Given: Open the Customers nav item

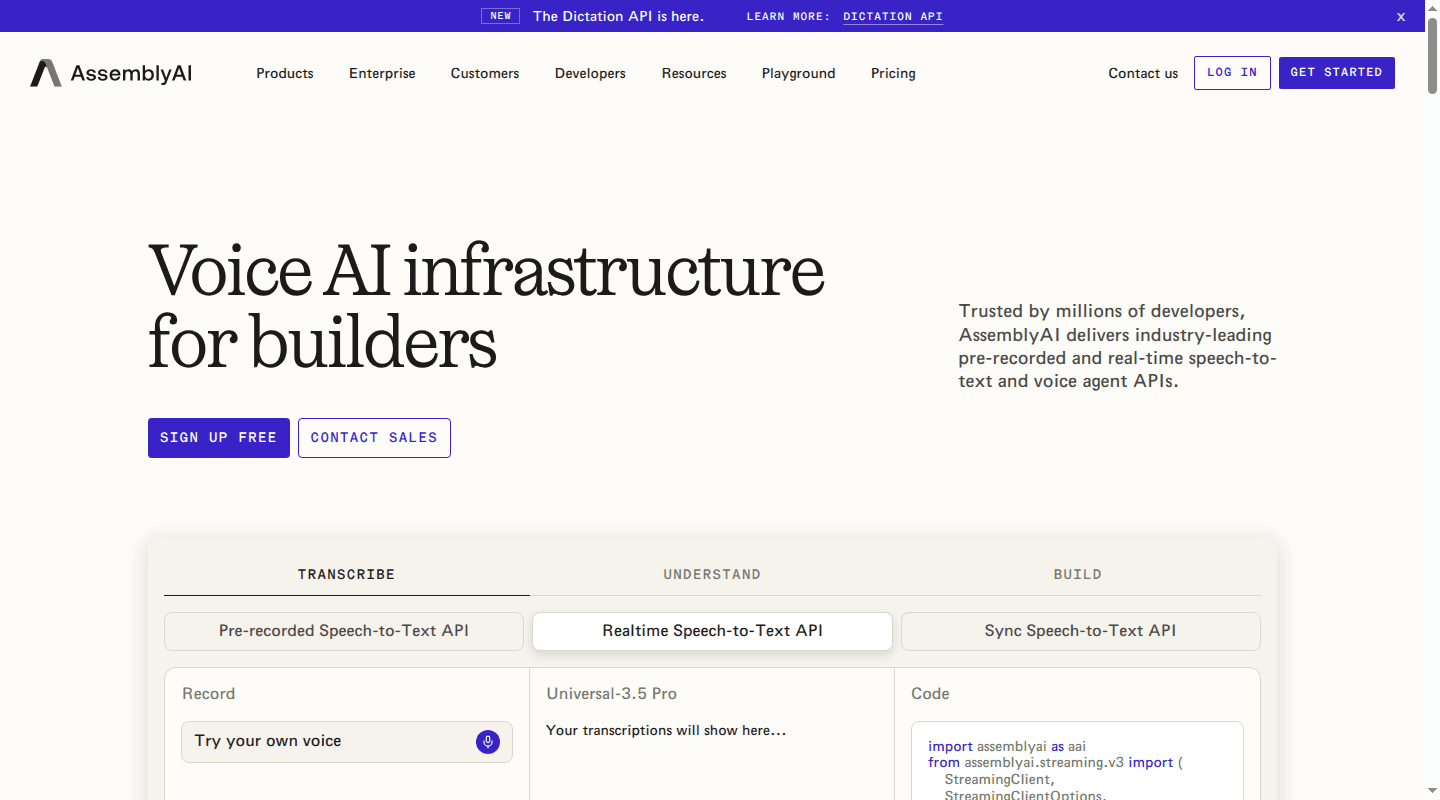Looking at the screenshot, I should click(485, 73).
